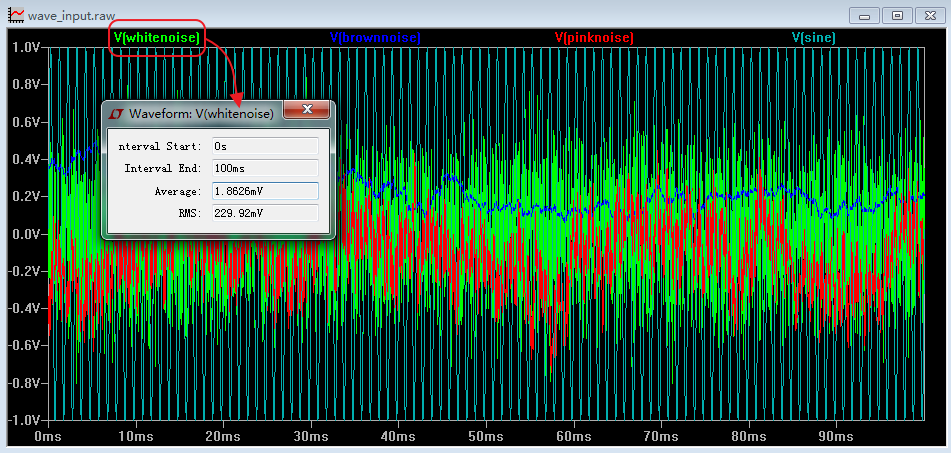Click the 1.0V label on vertical axis
The width and height of the screenshot is (951, 453).
(27, 47)
